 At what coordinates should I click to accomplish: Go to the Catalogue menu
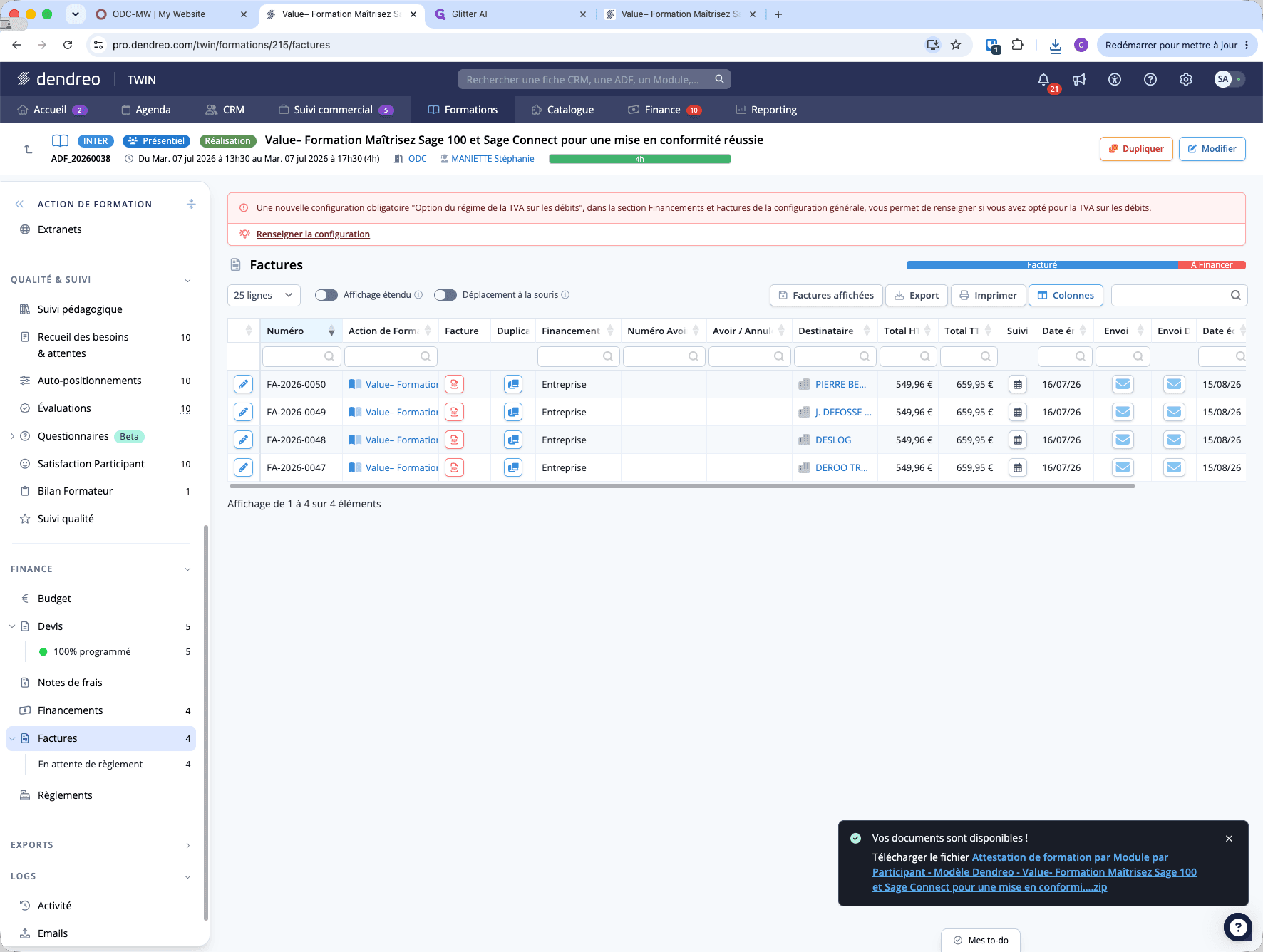click(x=562, y=110)
